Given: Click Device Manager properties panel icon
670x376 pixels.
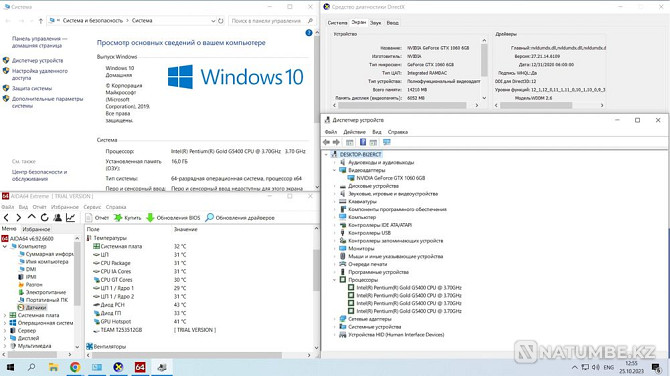Looking at the screenshot, I should tap(373, 142).
